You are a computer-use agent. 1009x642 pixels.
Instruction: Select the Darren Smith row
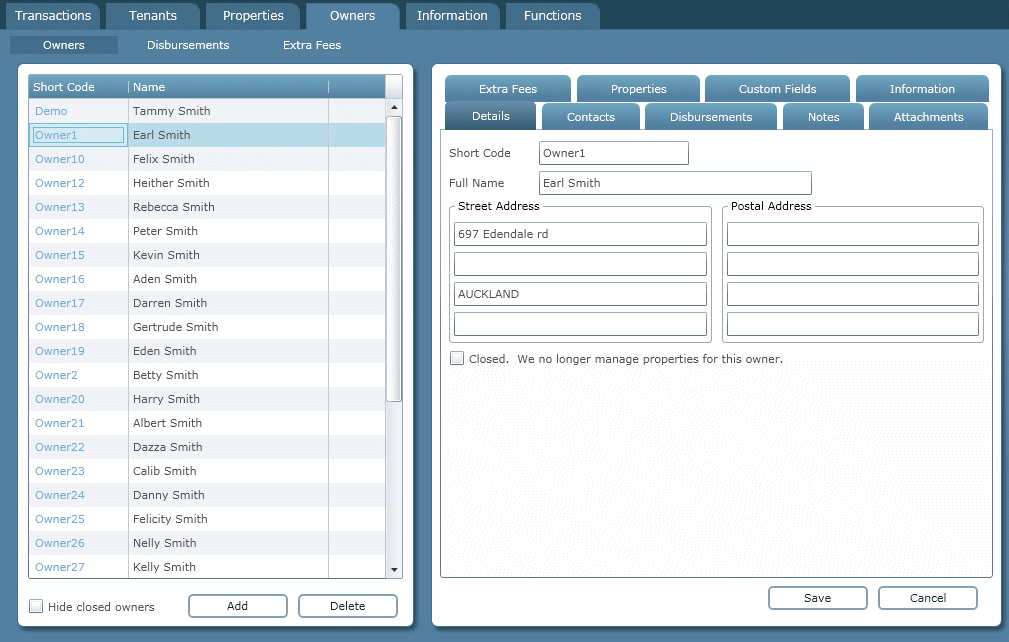[207, 303]
